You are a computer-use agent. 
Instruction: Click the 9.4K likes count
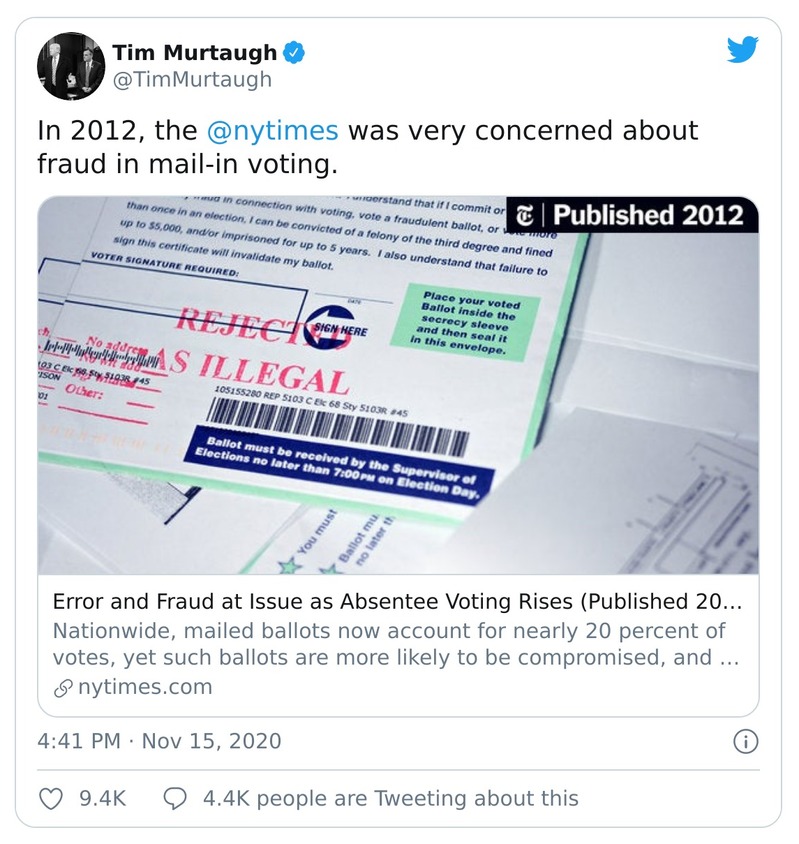[102, 798]
